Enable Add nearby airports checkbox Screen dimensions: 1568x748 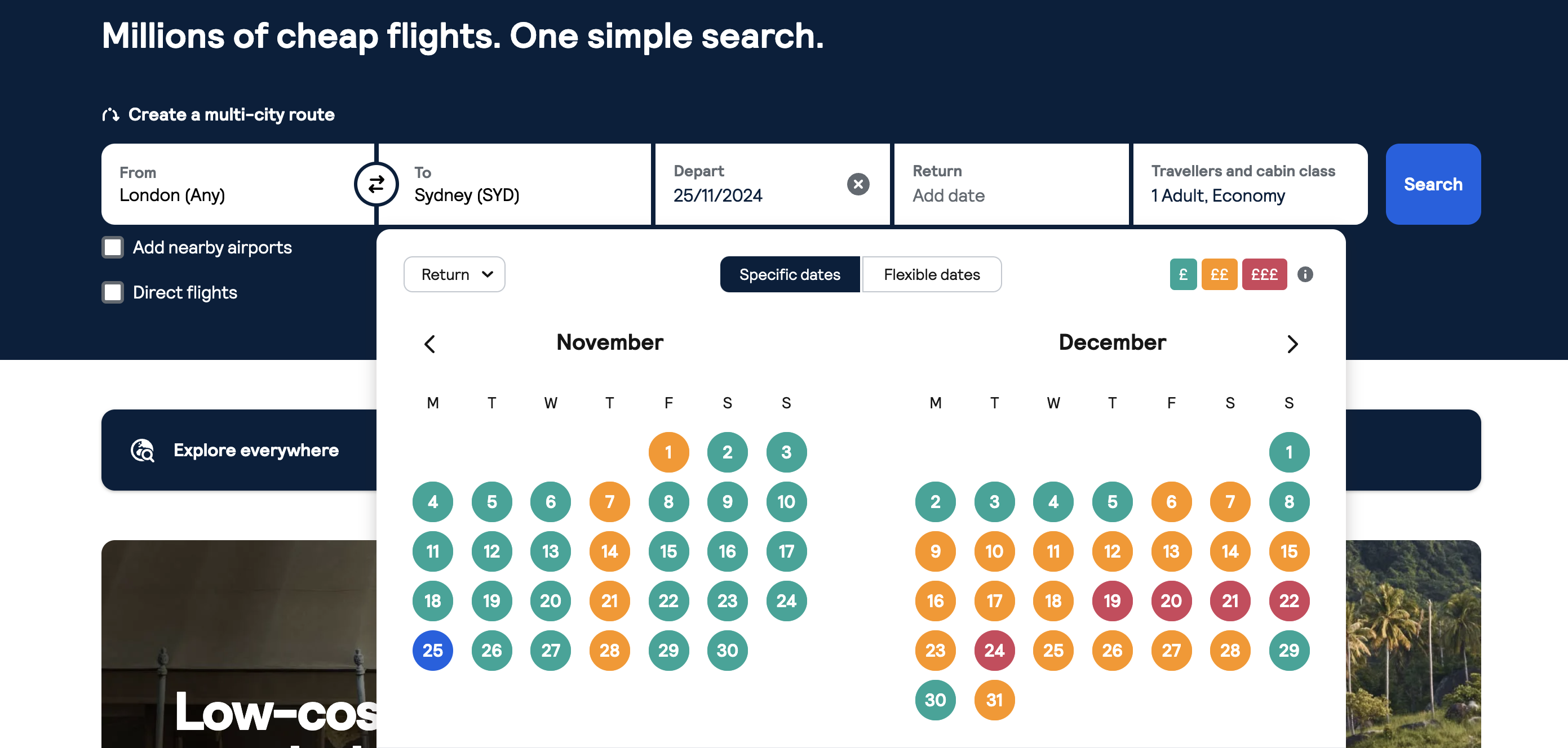113,247
